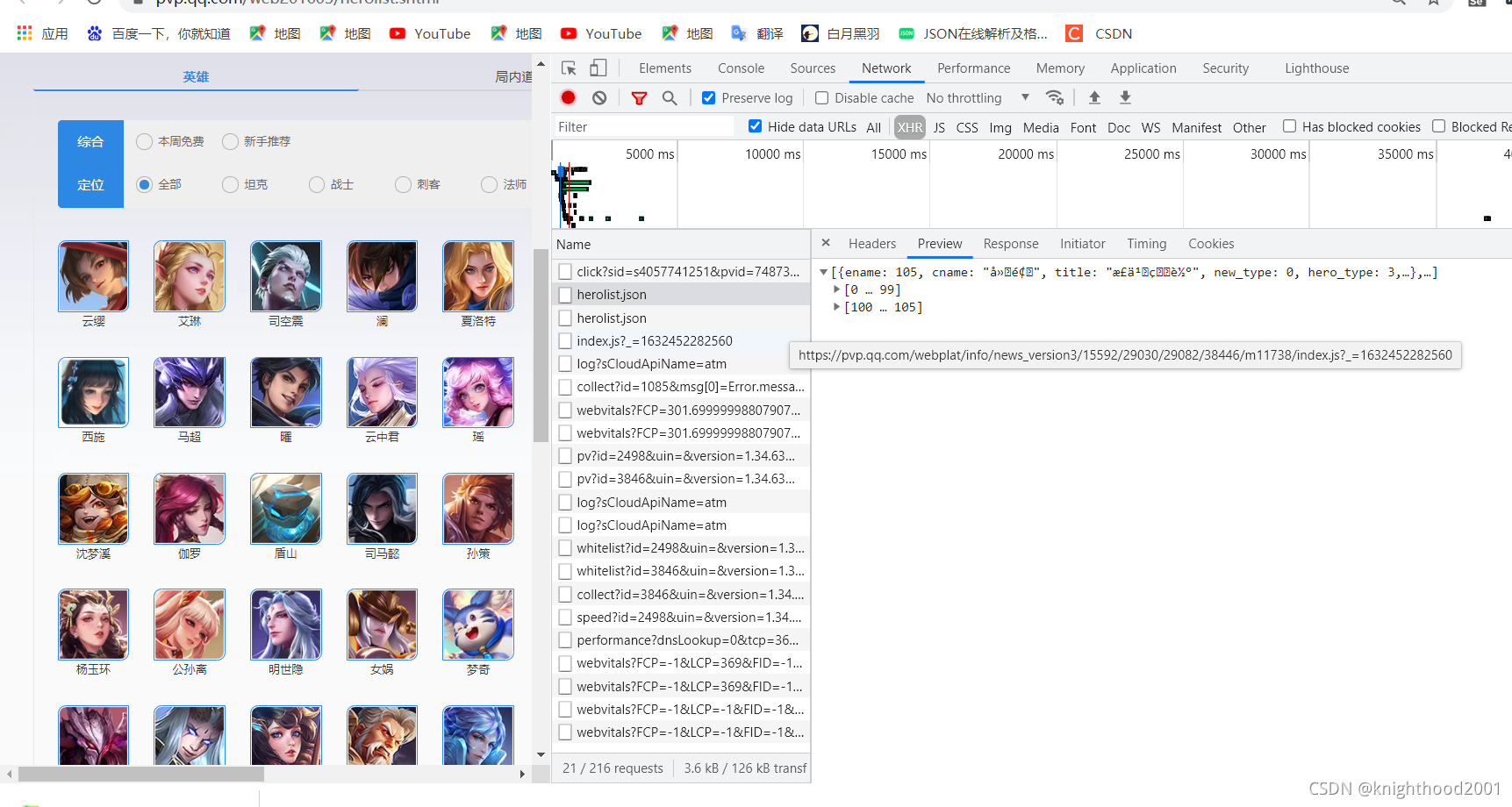1512x807 pixels.
Task: Open network conditions wifi icon
Action: [1055, 97]
